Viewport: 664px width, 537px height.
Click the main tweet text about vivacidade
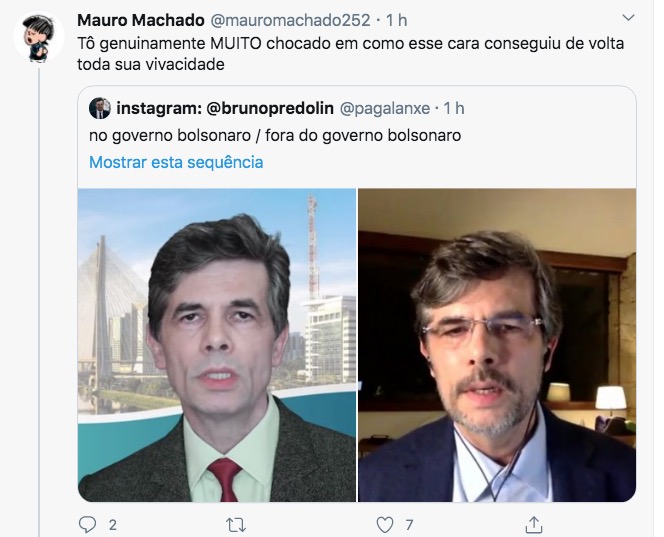[351, 54]
